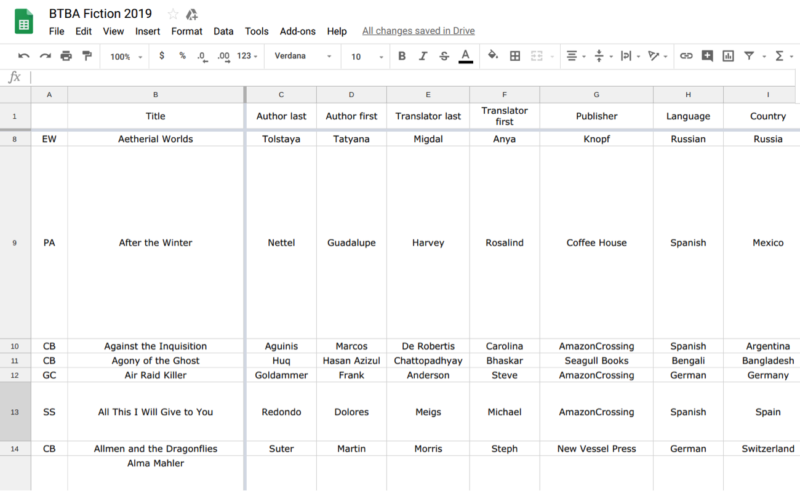Click the Filter funnel icon
This screenshot has height=491, width=800.
749,56
